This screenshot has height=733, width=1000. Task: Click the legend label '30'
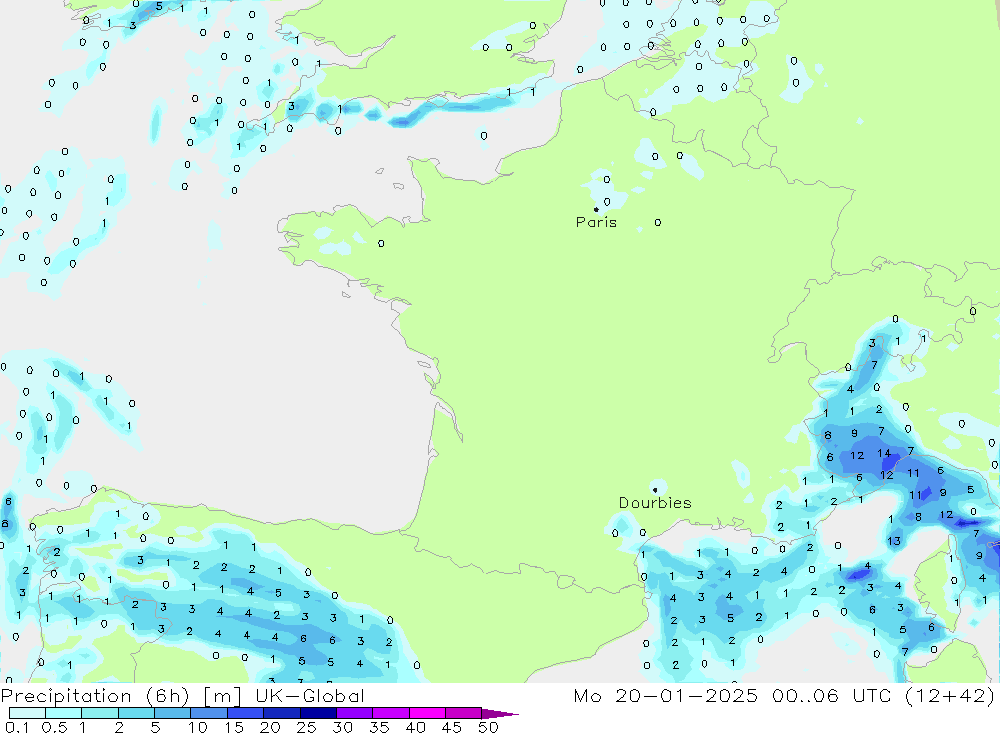point(342,727)
